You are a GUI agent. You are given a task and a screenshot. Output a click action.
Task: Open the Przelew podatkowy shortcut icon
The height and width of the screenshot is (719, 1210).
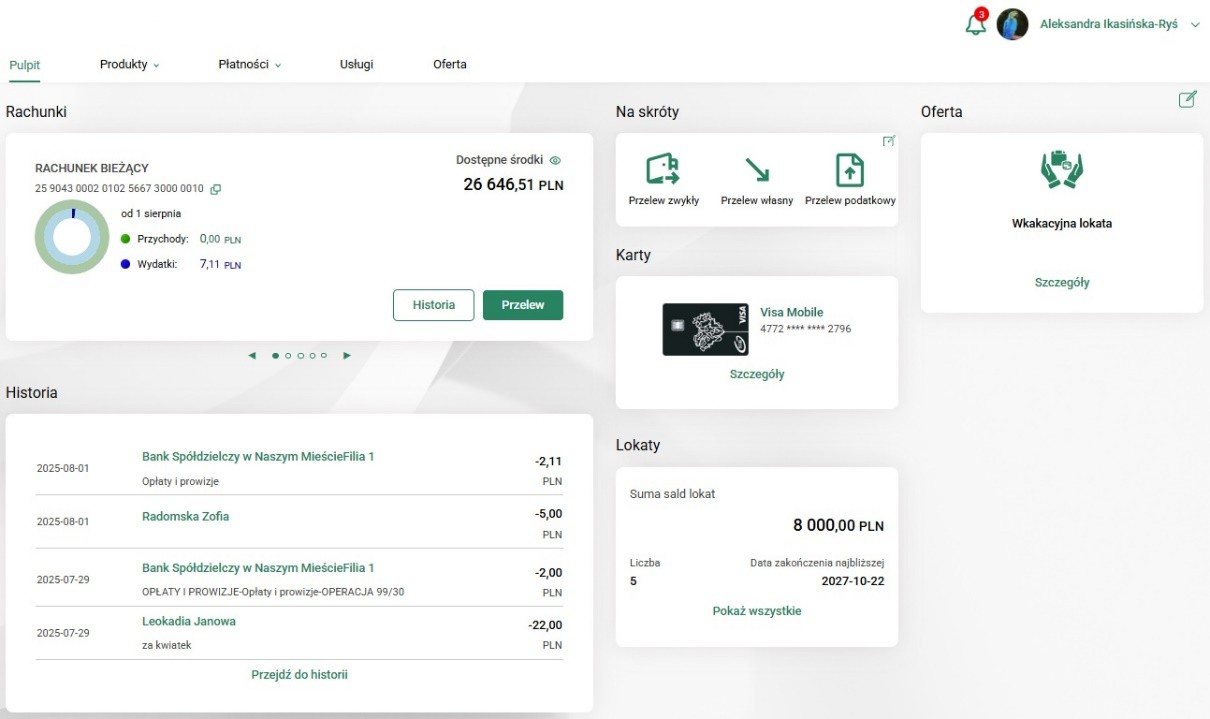(849, 170)
